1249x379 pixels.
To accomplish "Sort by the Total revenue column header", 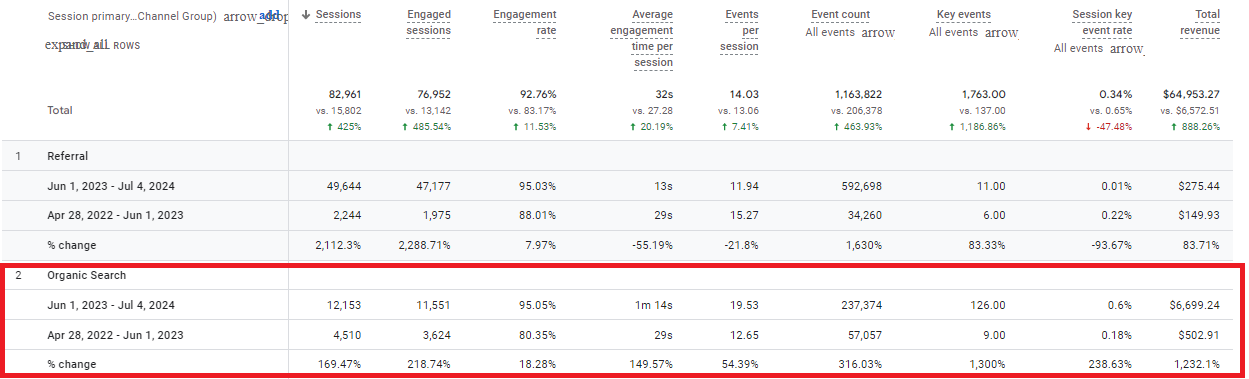I will 1207,22.
